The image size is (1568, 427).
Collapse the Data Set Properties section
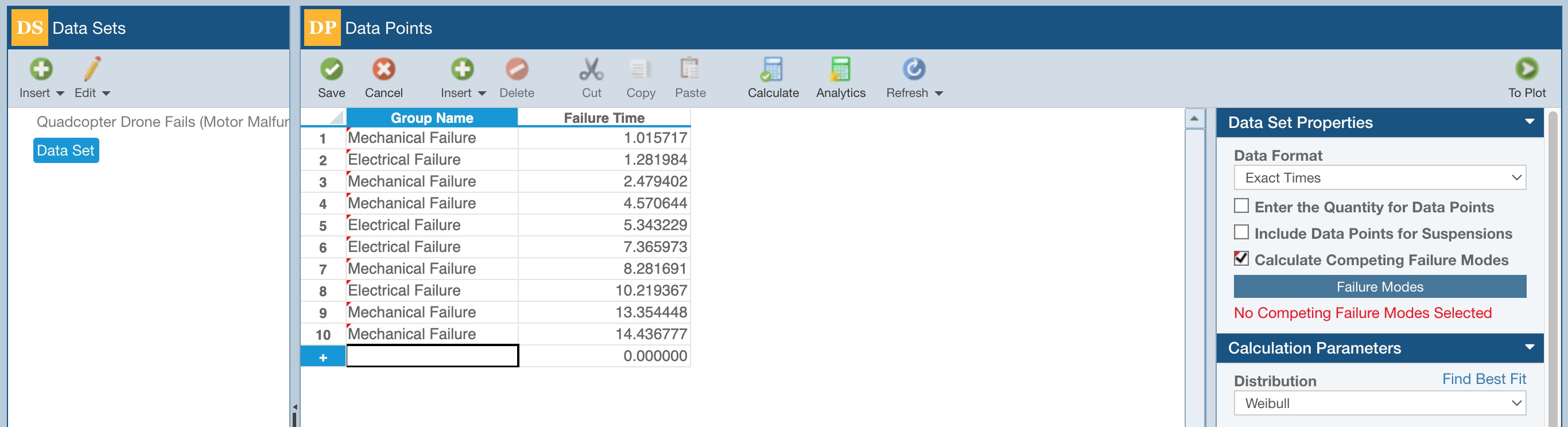click(x=1529, y=122)
